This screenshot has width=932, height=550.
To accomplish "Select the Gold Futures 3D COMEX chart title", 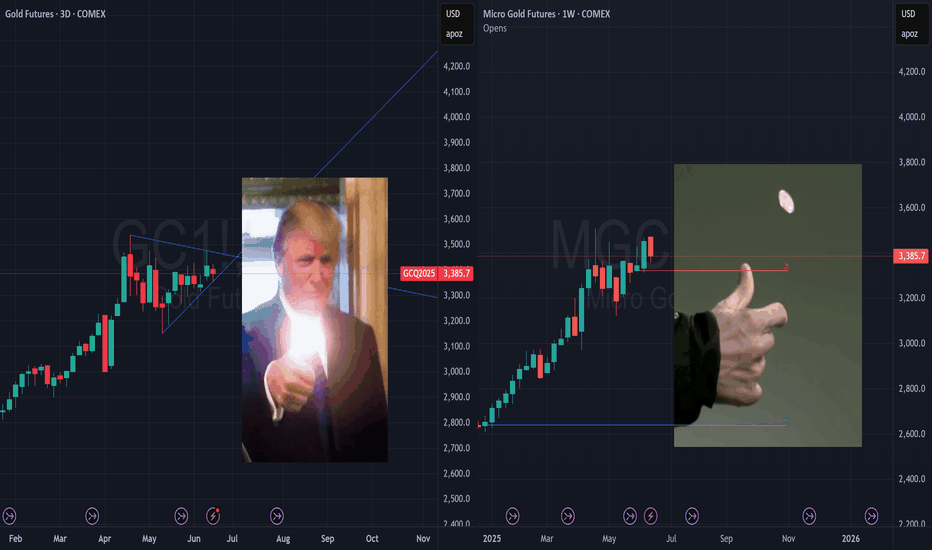I will [55, 14].
